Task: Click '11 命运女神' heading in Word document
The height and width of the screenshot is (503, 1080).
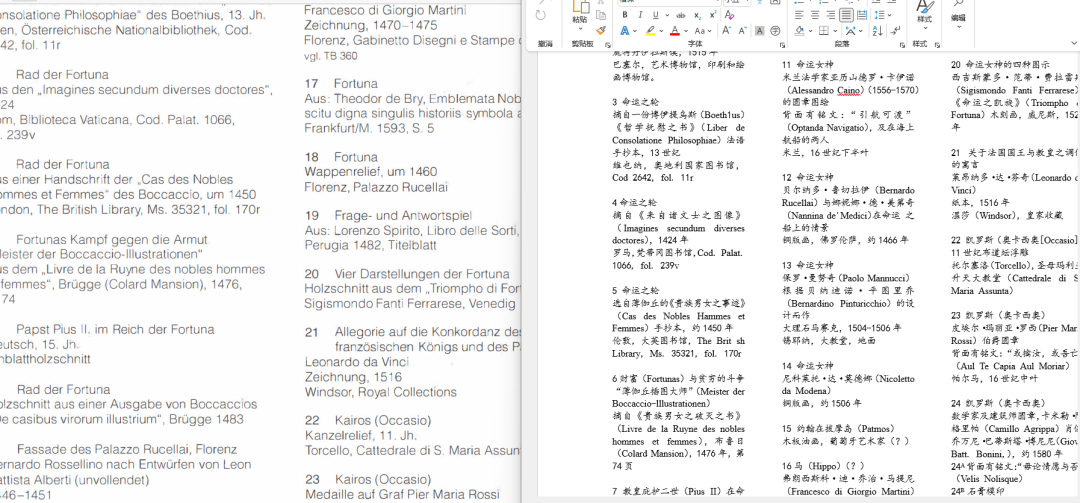Action: tap(808, 64)
